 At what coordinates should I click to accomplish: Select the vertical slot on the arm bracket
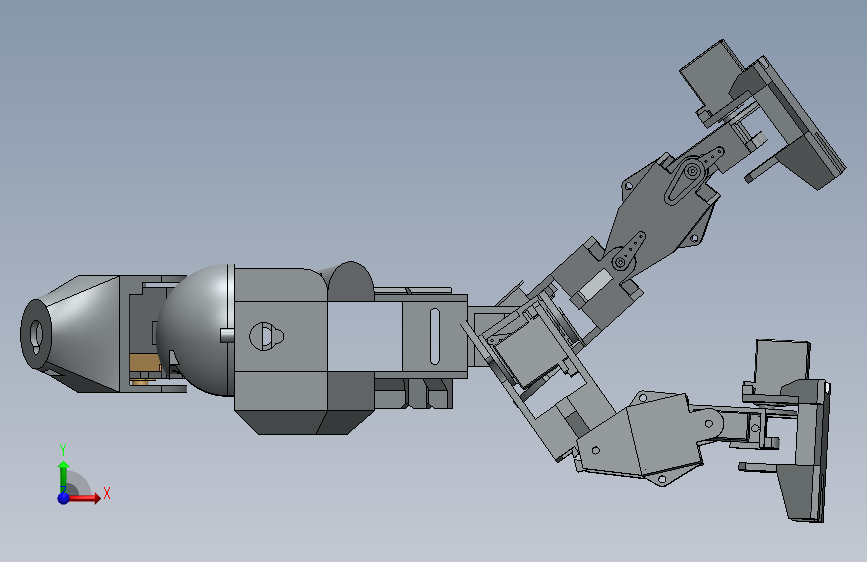point(435,337)
